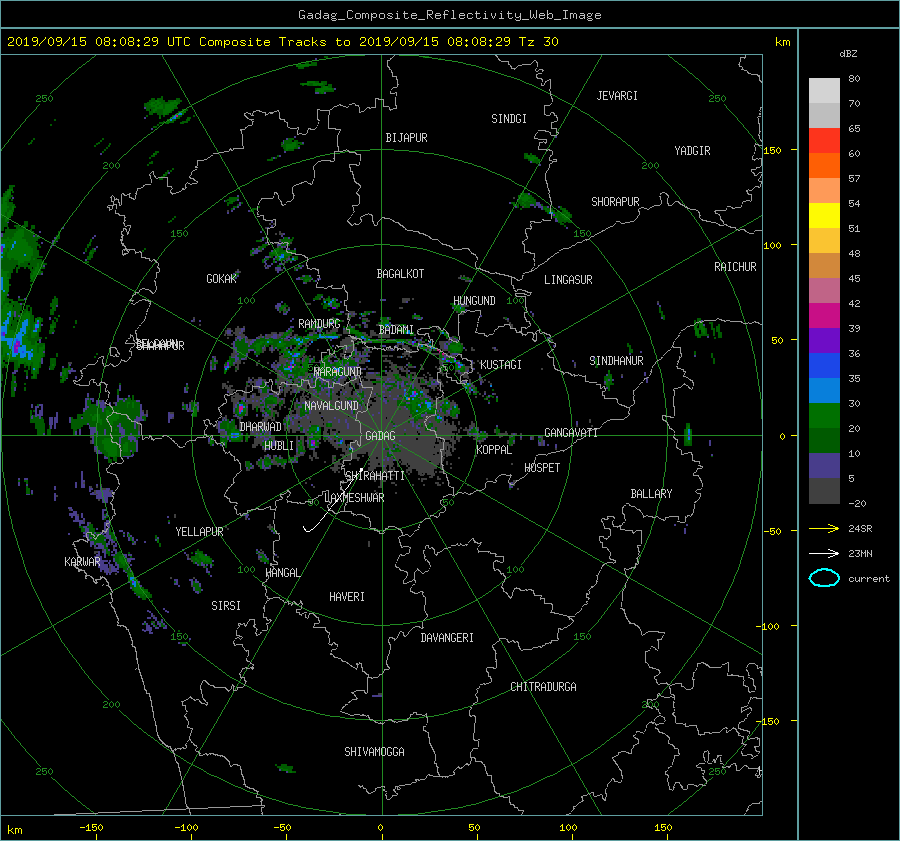Click the GOKAK label
The width and height of the screenshot is (900, 841).
pos(222,279)
